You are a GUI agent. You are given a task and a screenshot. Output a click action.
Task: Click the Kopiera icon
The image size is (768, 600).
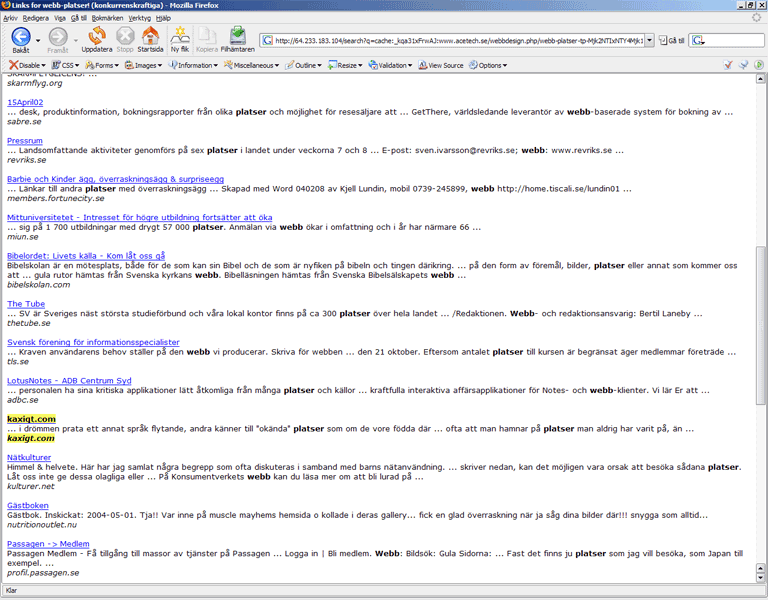(x=207, y=40)
